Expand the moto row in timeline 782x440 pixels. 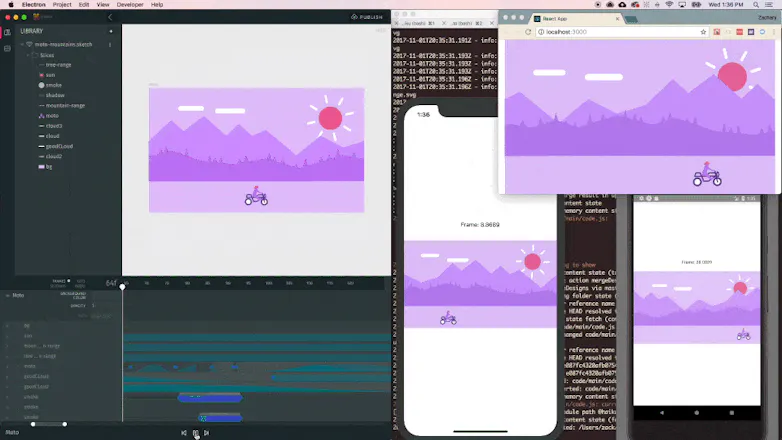click(7, 366)
